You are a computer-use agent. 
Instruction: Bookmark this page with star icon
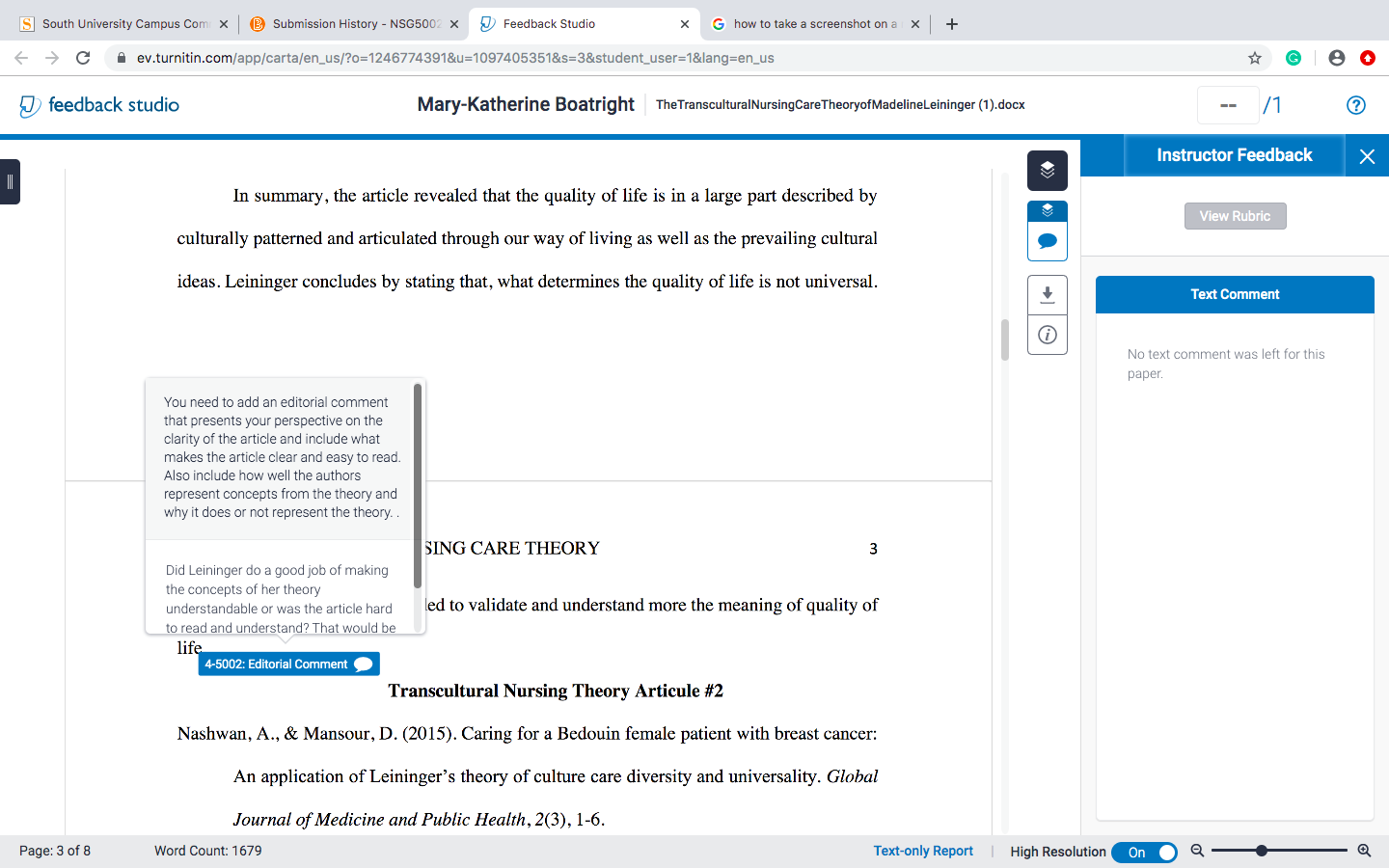tap(1255, 58)
